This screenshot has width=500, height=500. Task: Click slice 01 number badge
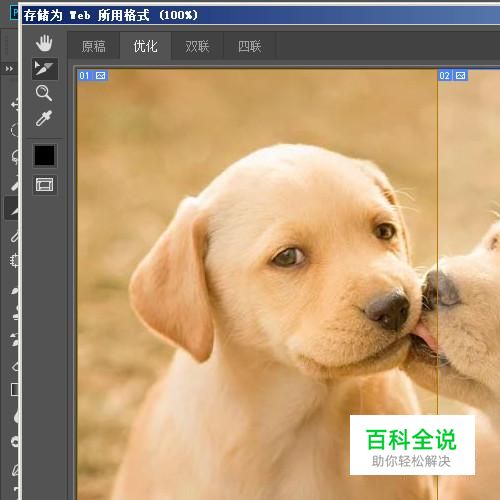pyautogui.click(x=85, y=76)
